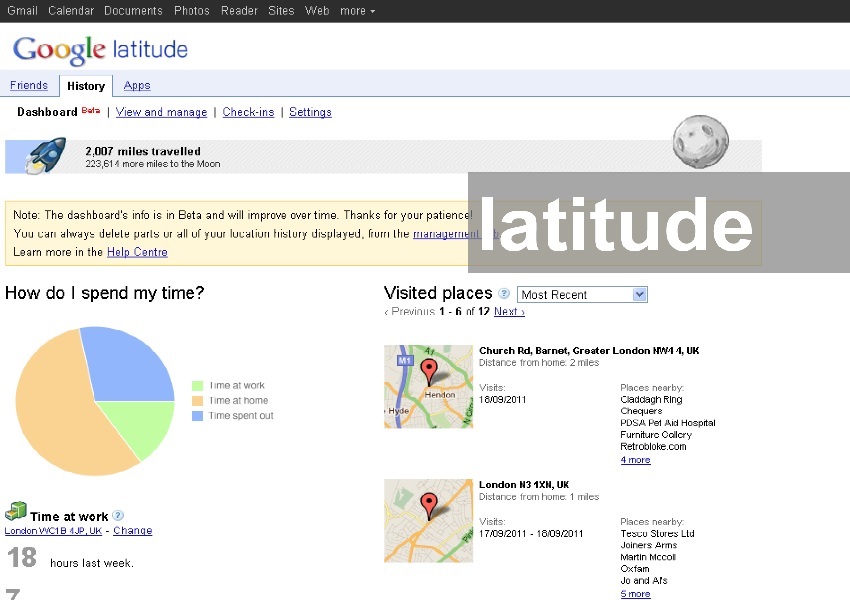This screenshot has height=600, width=850.
Task: Click 'Joiners Arms' nearby place
Action: (x=648, y=545)
